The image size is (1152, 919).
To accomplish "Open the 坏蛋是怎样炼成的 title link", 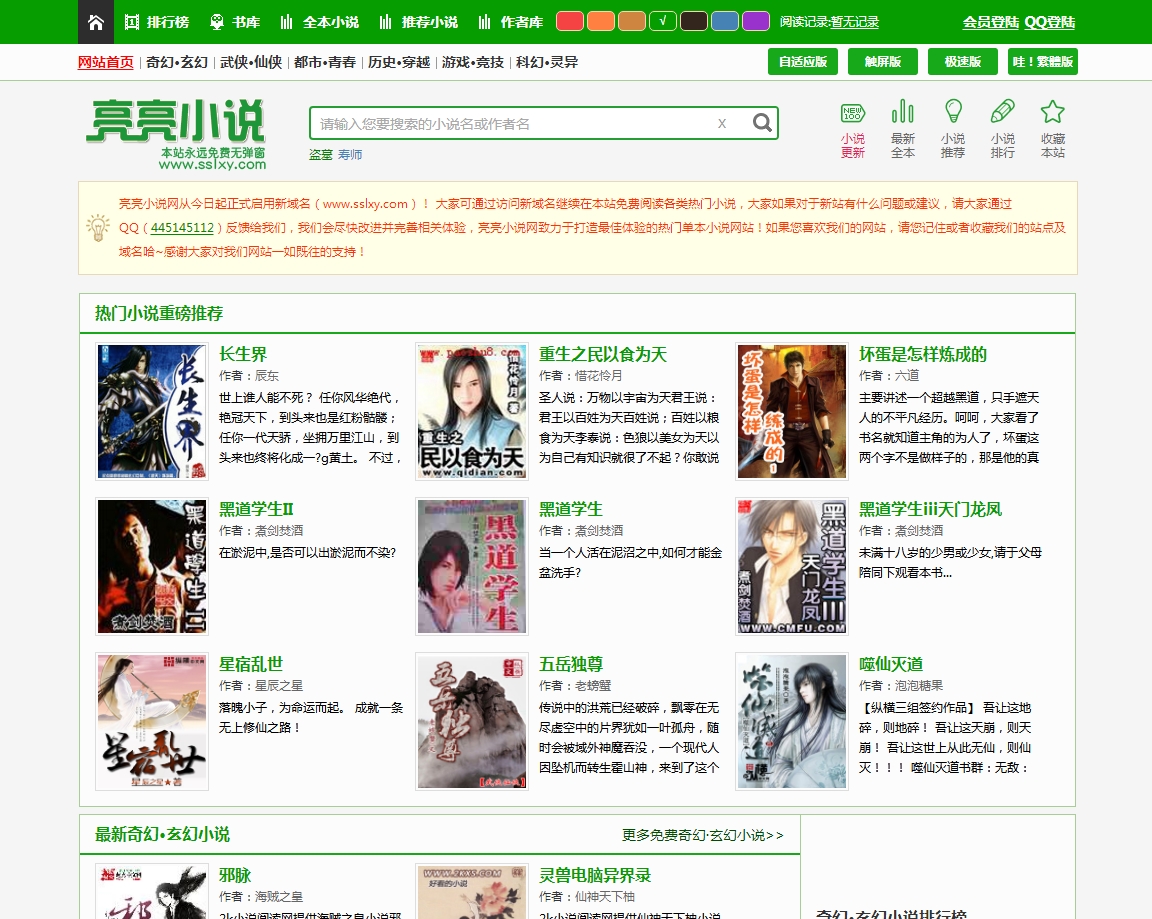I will click(x=923, y=354).
